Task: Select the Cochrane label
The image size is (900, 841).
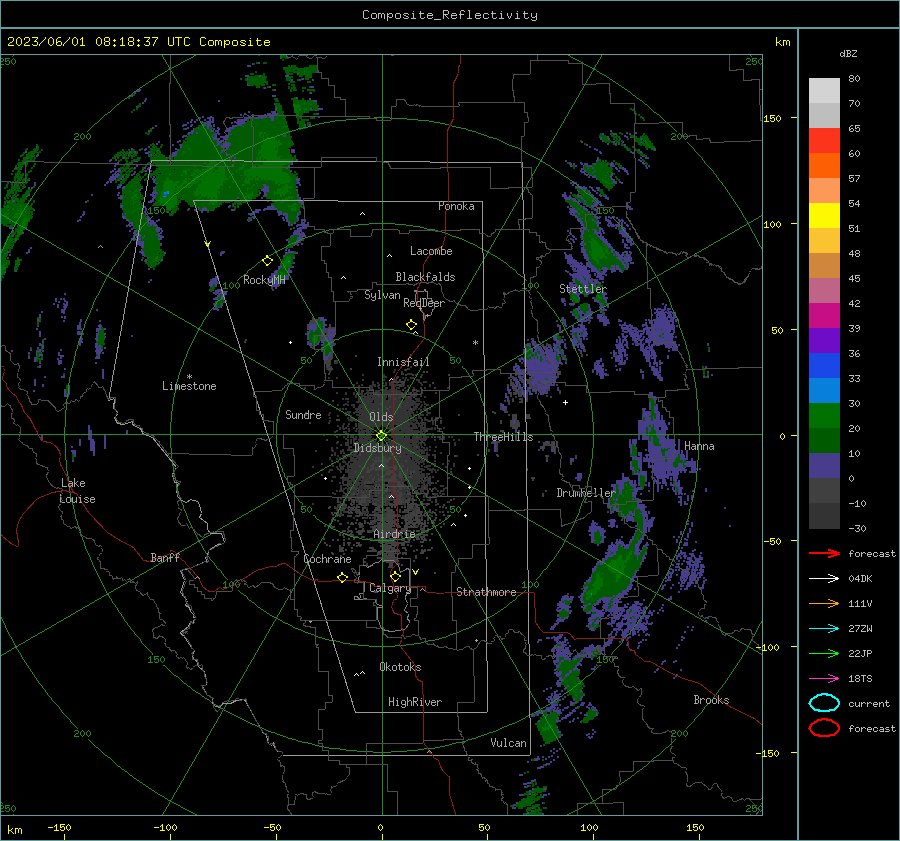Action: coord(327,559)
